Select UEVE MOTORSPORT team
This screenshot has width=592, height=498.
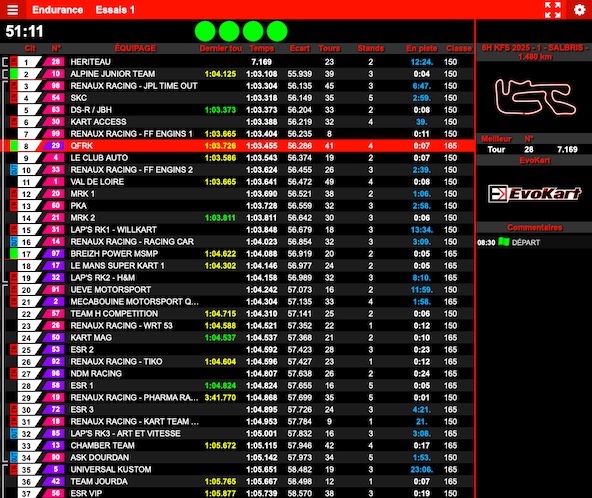click(111, 290)
